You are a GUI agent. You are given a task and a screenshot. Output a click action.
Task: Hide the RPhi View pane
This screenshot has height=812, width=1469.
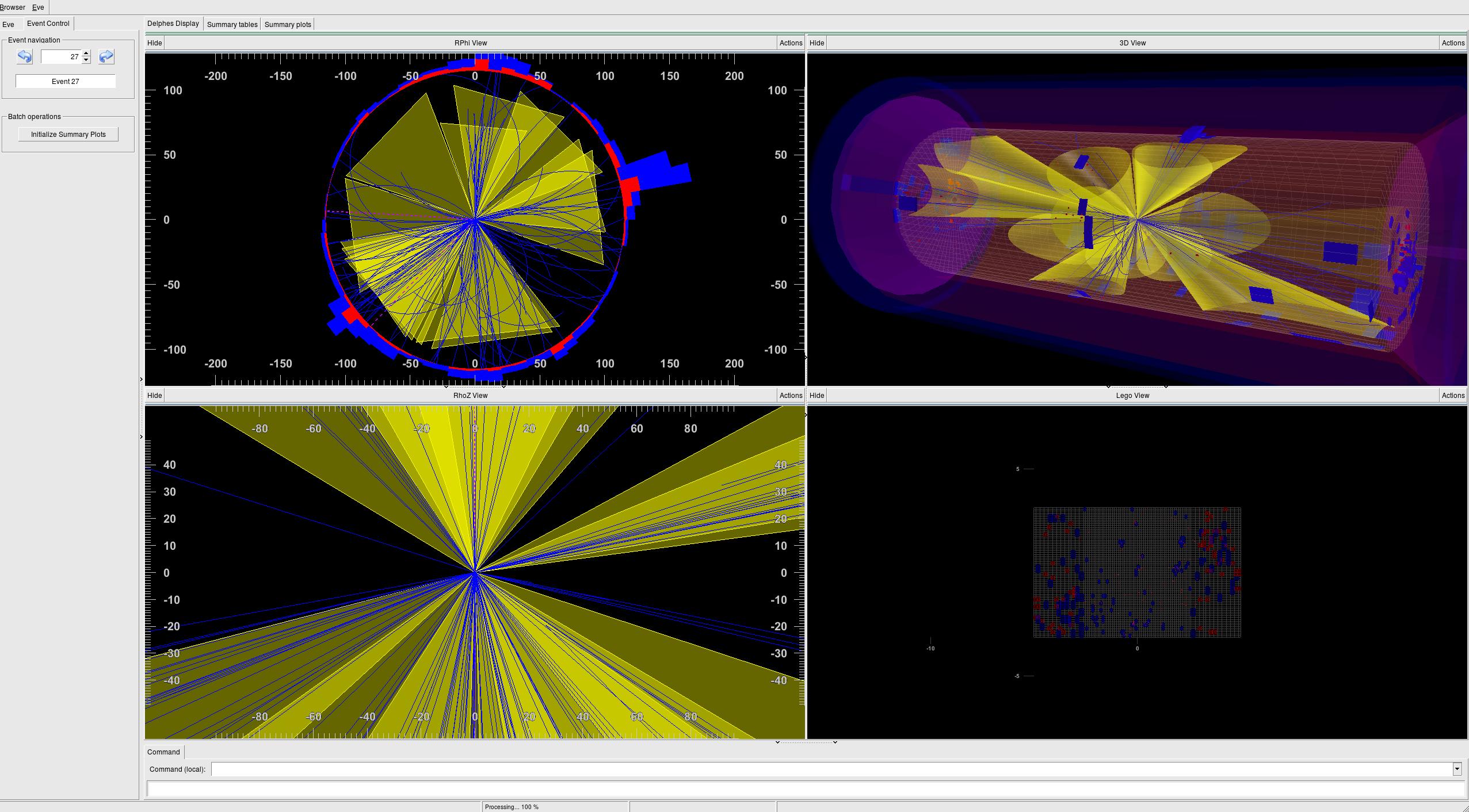154,43
